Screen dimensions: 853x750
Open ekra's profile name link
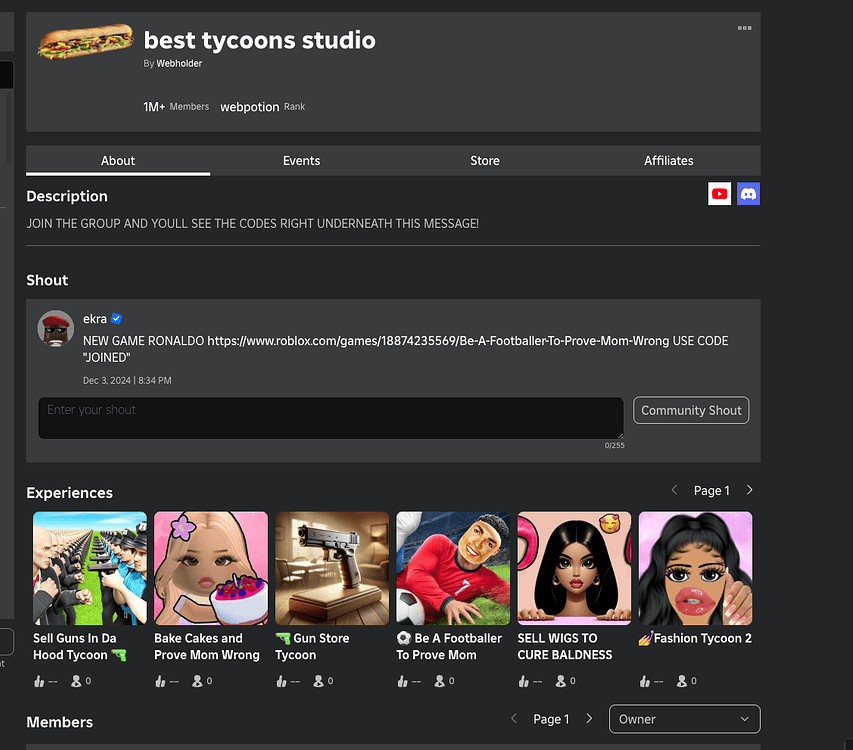coord(95,319)
